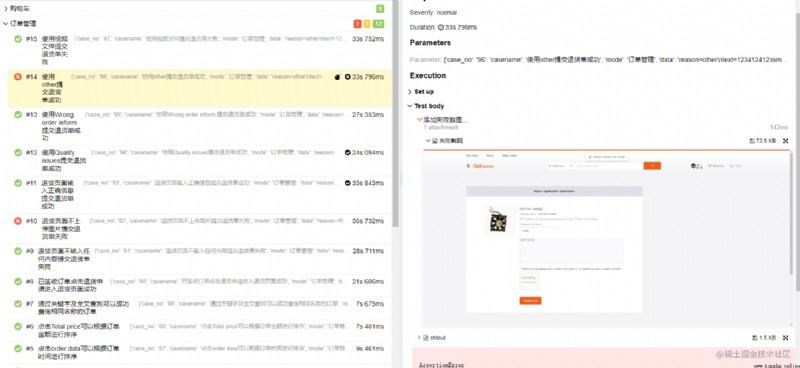Click the image file icon beside 失败截图
800x368 pixels.
(x=435, y=141)
